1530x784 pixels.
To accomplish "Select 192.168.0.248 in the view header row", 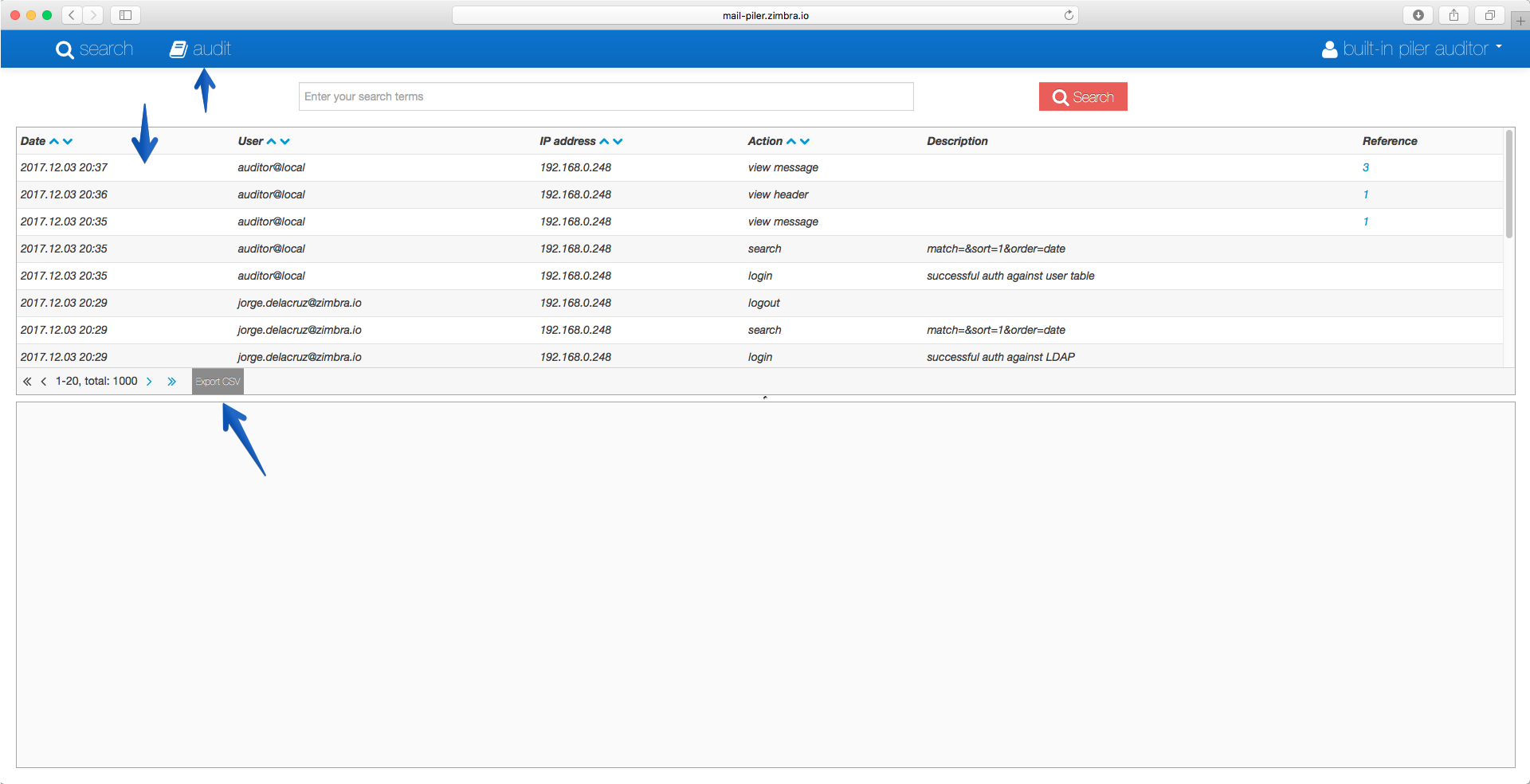I will coord(575,194).
